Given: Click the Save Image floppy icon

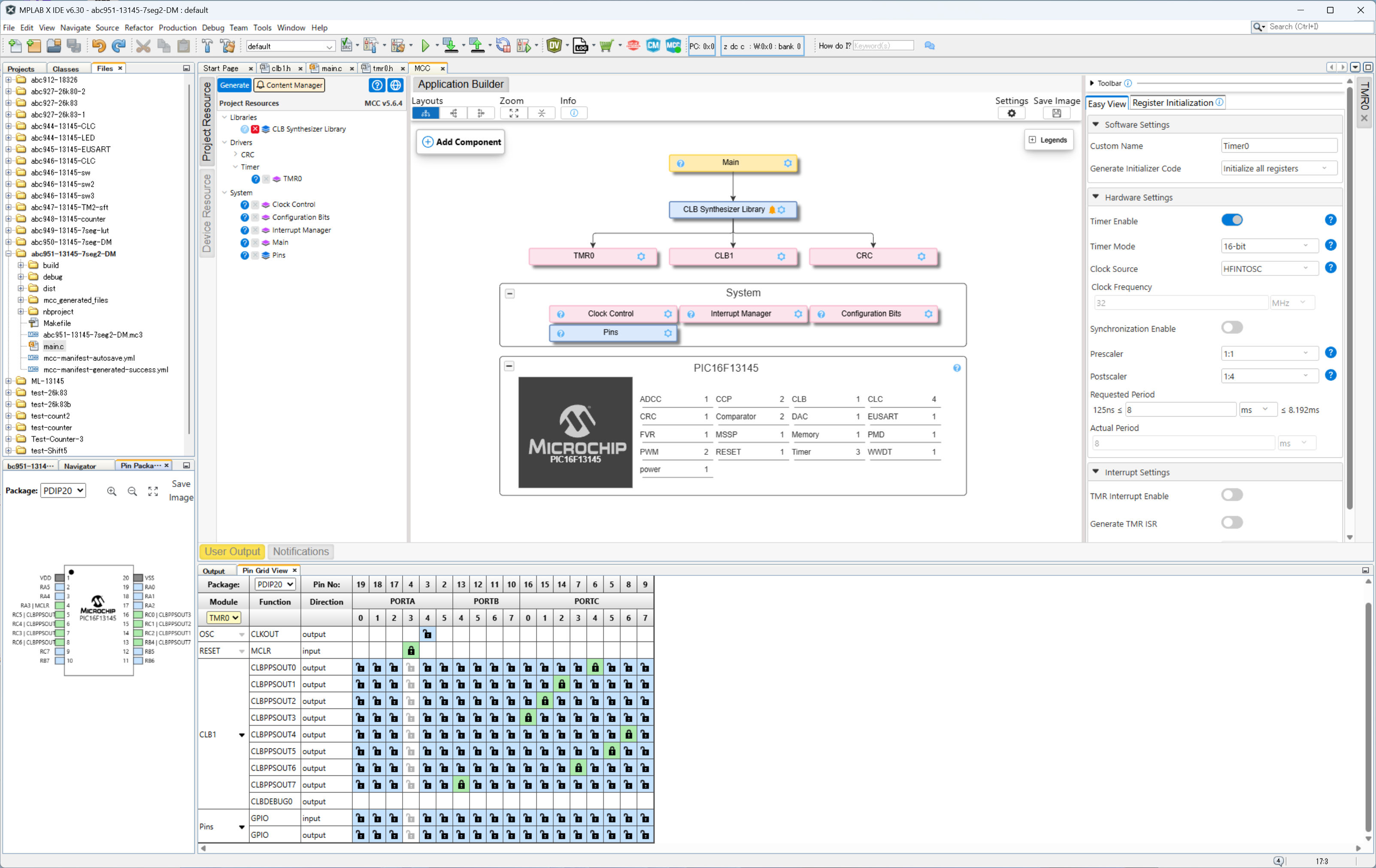Looking at the screenshot, I should [x=1057, y=113].
